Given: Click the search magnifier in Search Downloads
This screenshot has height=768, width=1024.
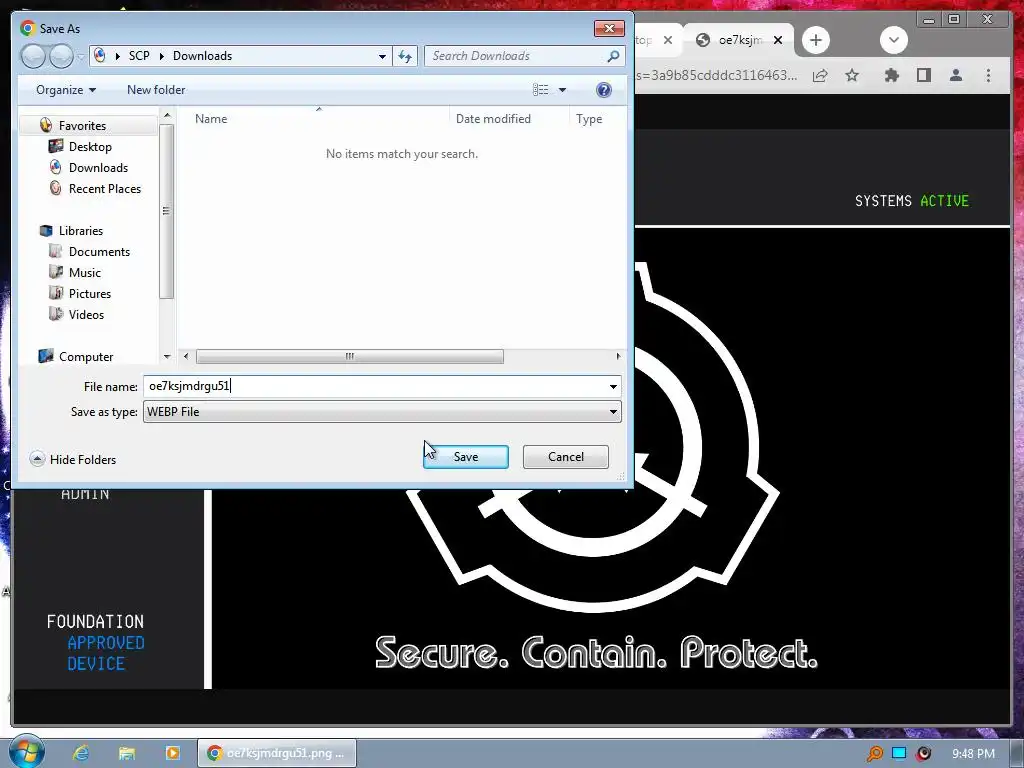Looking at the screenshot, I should (x=613, y=56).
